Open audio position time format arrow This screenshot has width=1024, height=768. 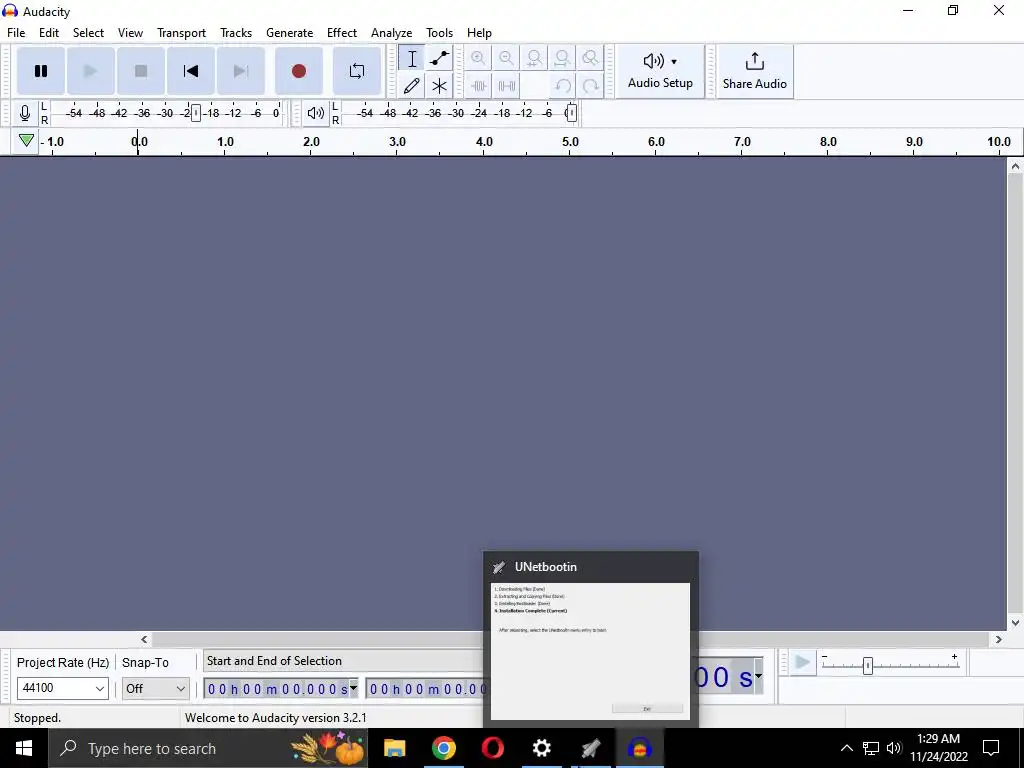[758, 675]
